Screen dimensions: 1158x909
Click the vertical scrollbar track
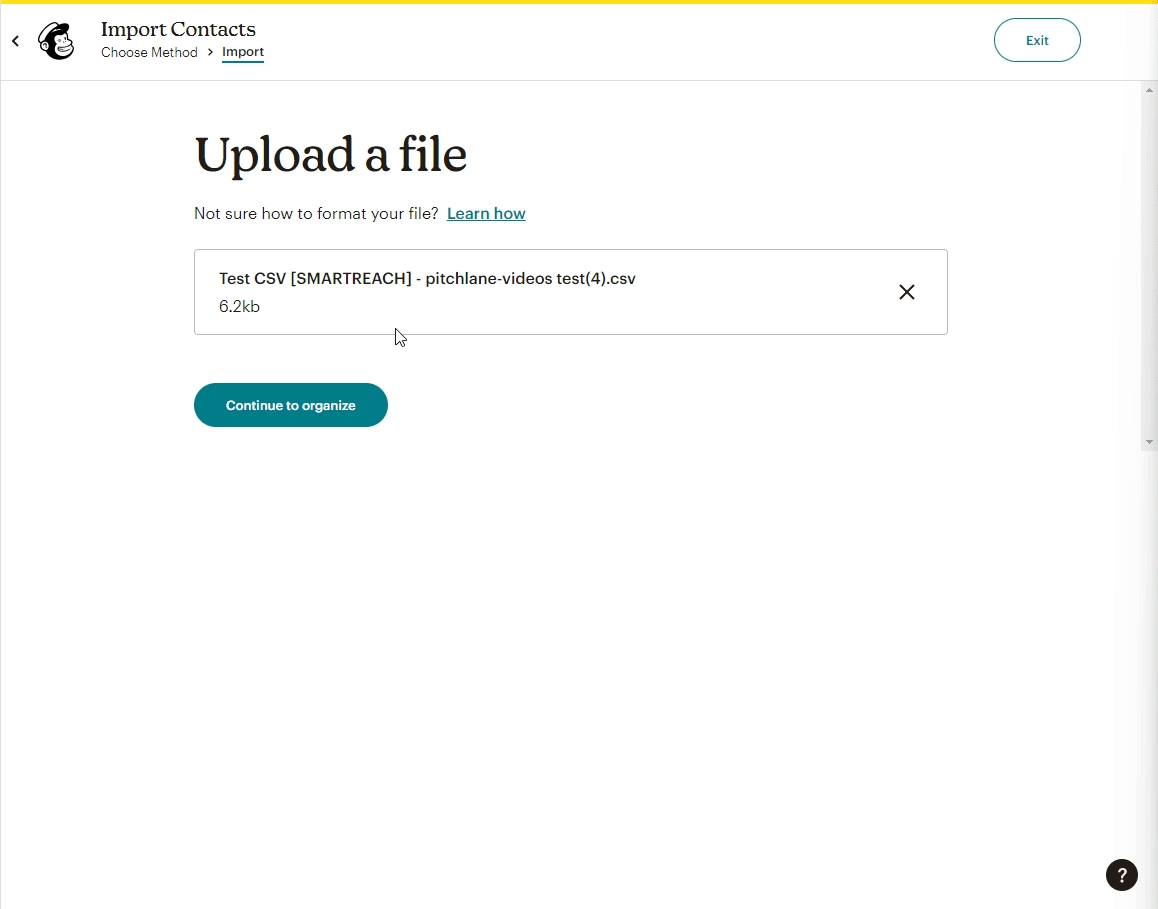tap(1149, 266)
